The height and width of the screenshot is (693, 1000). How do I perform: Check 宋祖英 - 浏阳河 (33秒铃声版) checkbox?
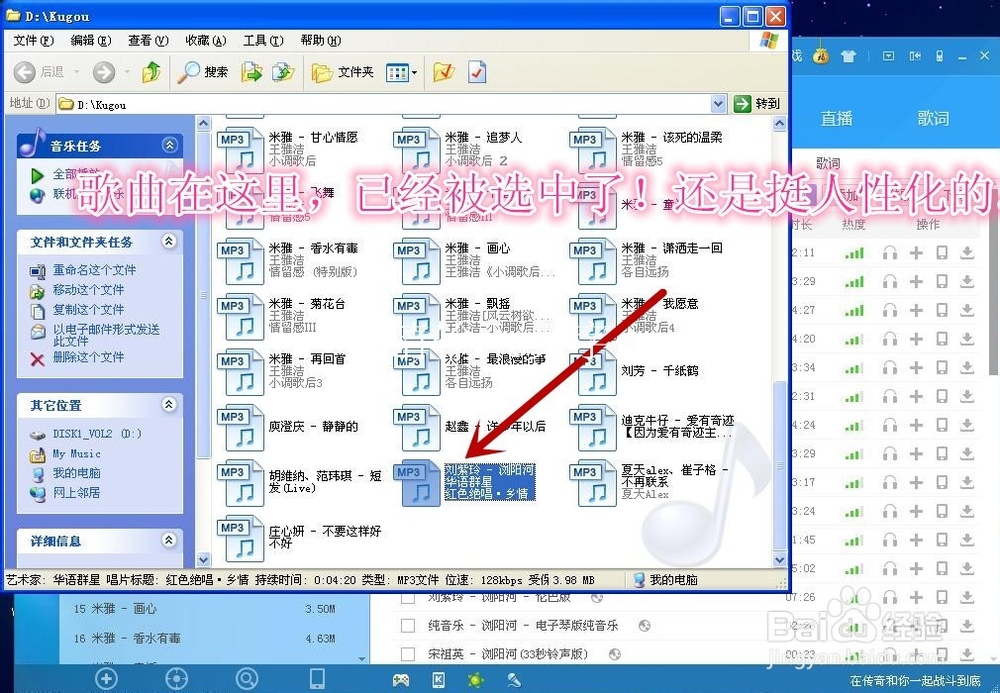pyautogui.click(x=408, y=654)
